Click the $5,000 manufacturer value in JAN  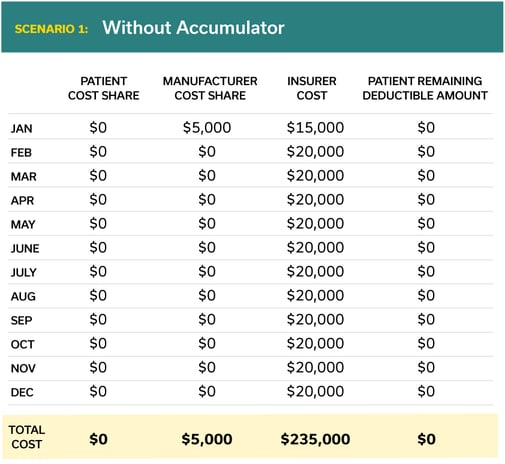[207, 127]
